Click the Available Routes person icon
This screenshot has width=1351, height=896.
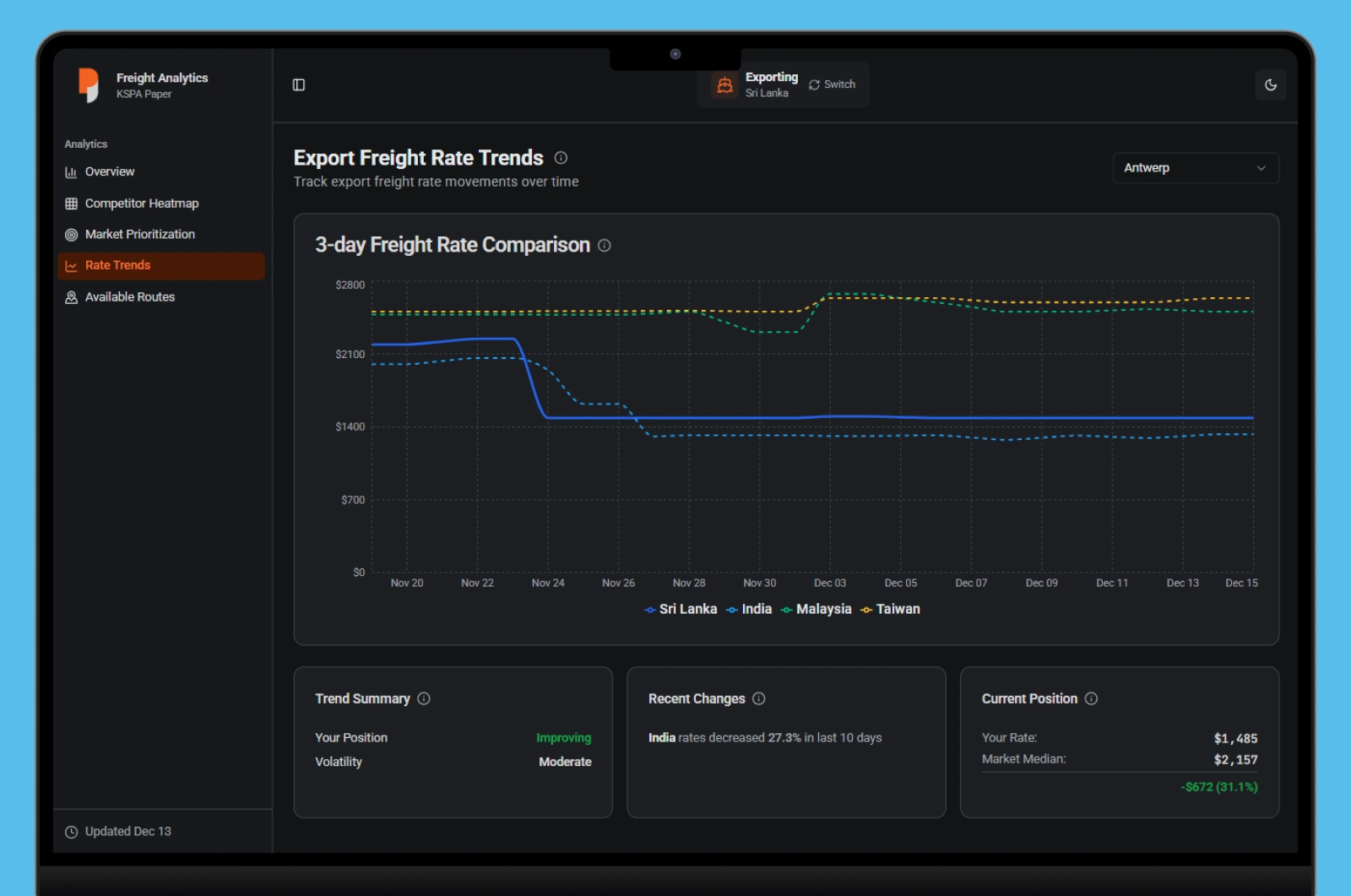point(72,297)
